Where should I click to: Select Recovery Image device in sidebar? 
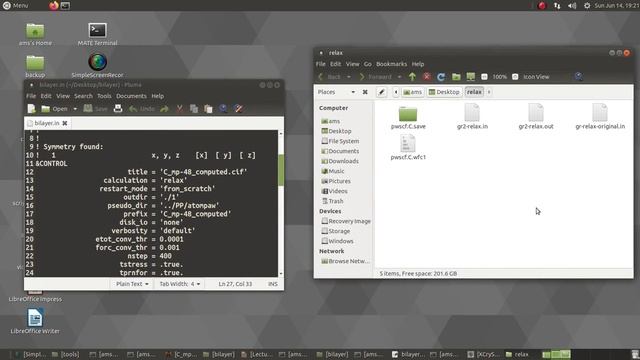346,221
